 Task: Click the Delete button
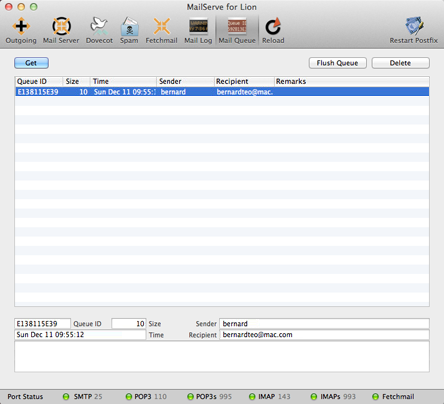pyautogui.click(x=401, y=63)
